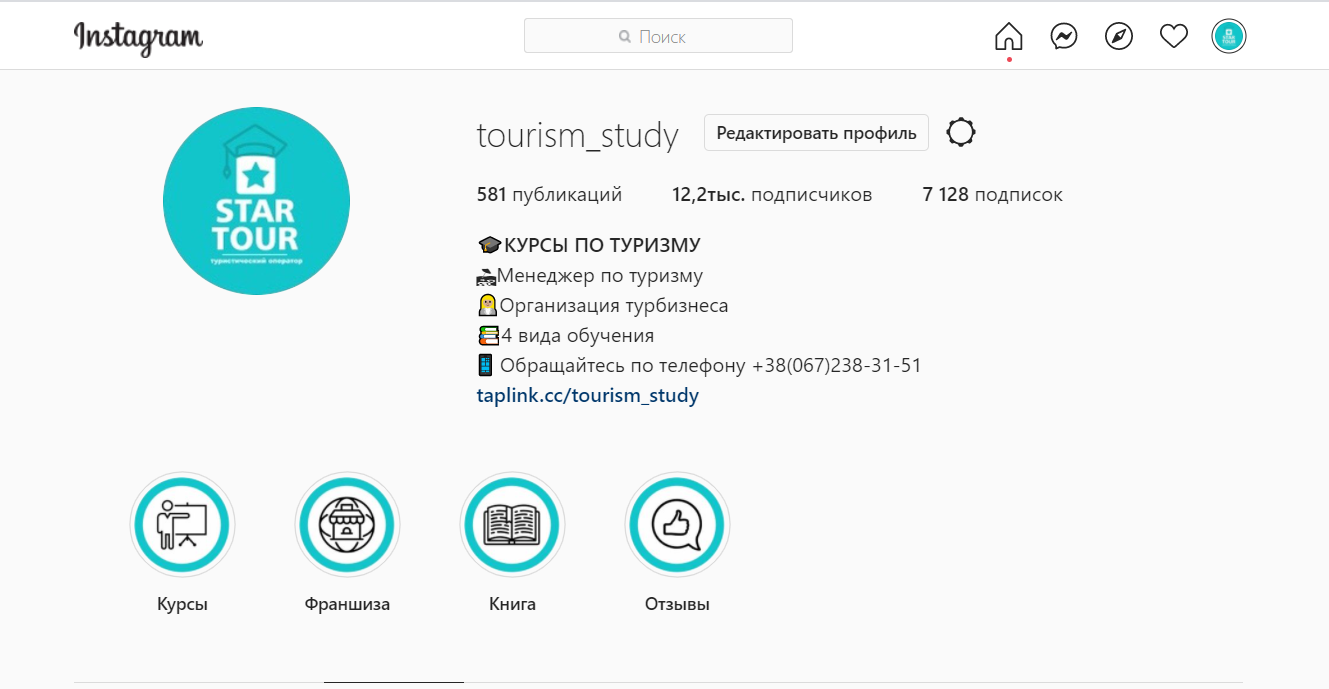Click the tourism_study username

578,135
